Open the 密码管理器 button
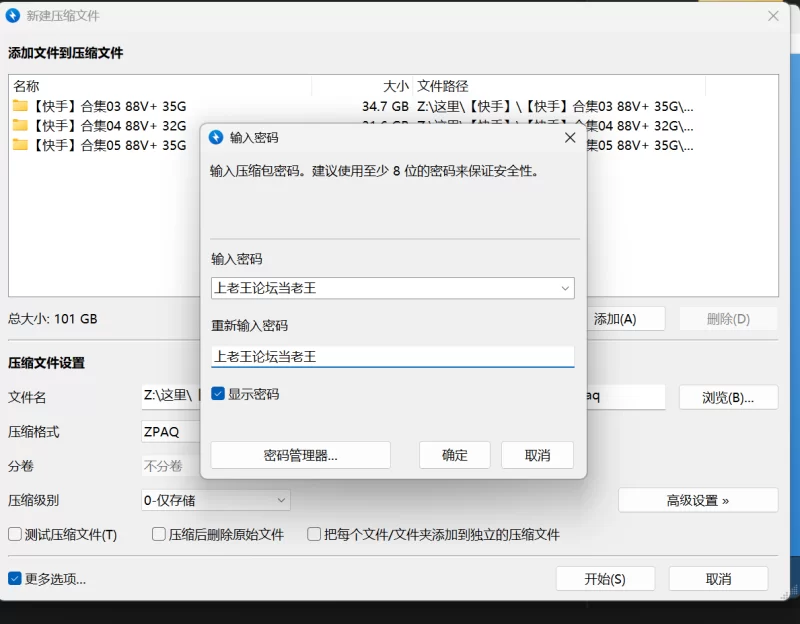This screenshot has height=624, width=800. click(x=301, y=455)
